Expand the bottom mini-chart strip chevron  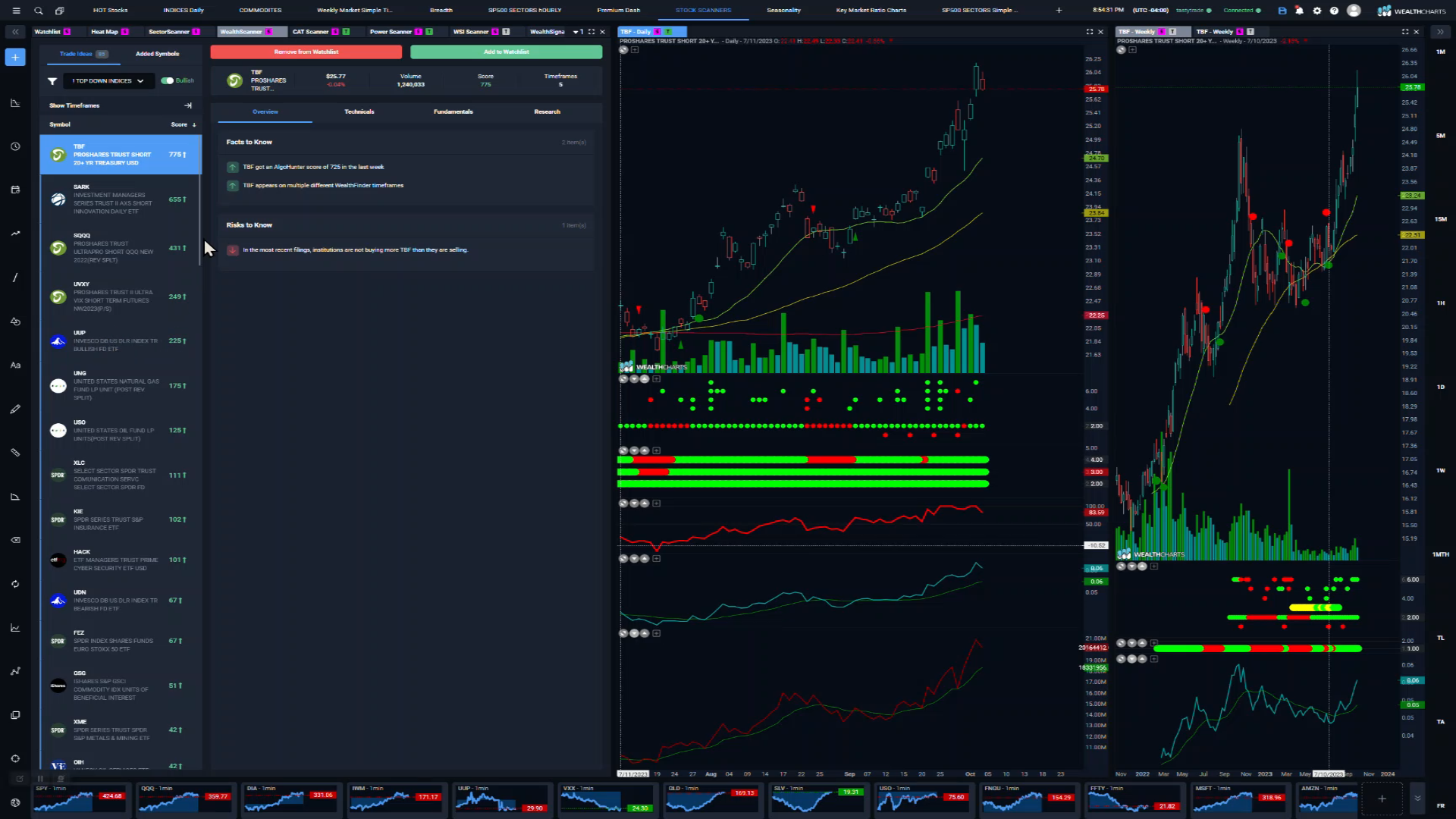coord(1417,799)
